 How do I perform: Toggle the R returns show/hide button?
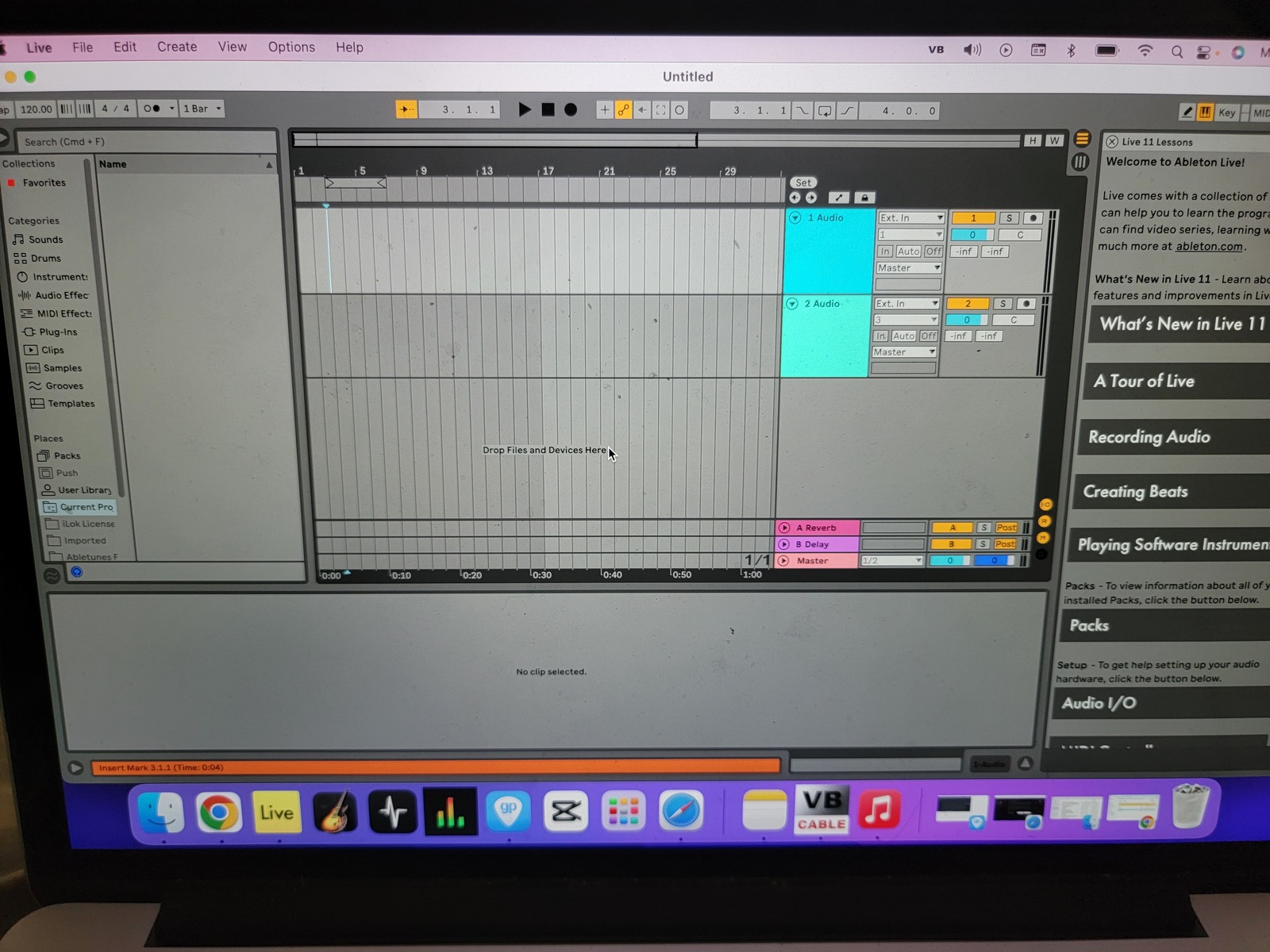click(1045, 521)
